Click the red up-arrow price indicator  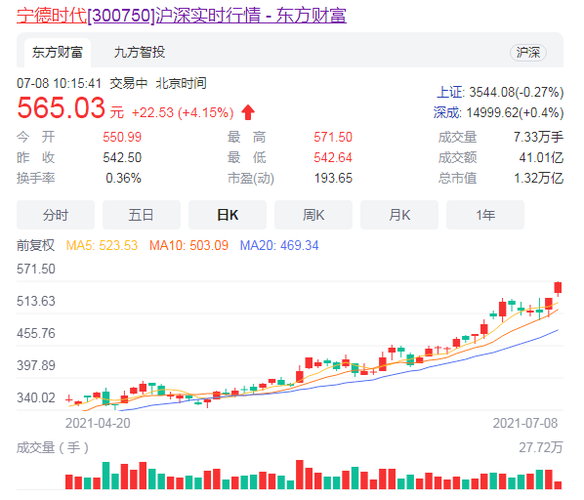point(248,112)
